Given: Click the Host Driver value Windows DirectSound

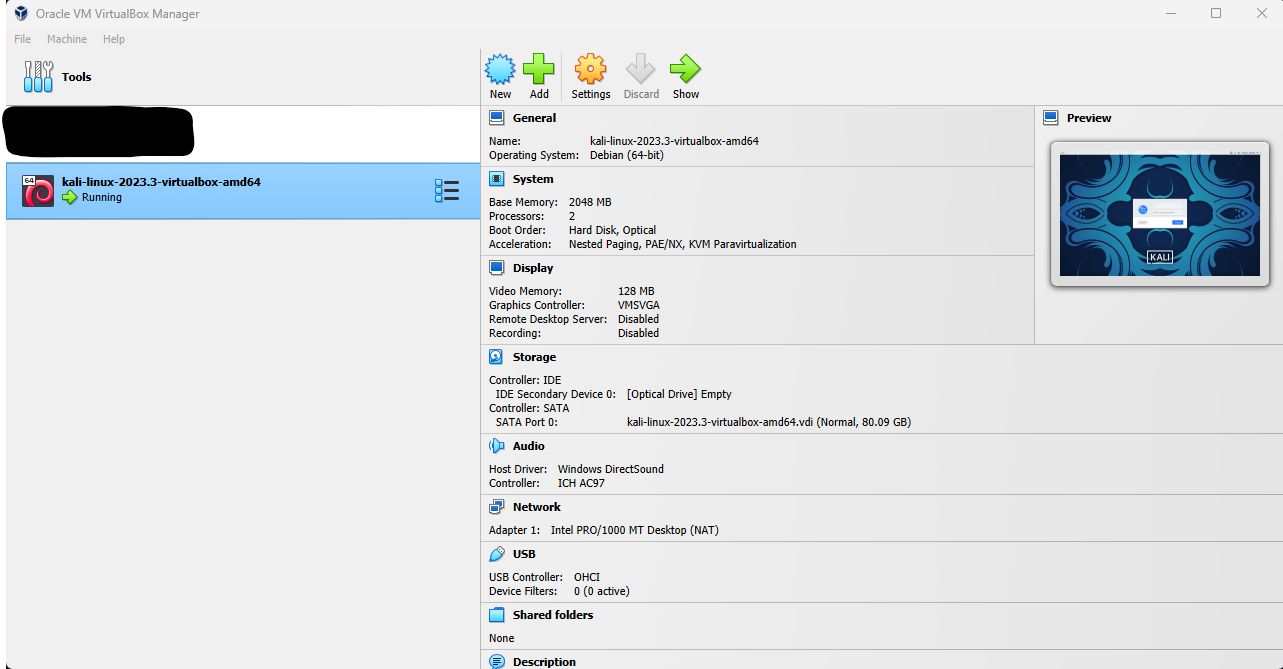Looking at the screenshot, I should (610, 469).
